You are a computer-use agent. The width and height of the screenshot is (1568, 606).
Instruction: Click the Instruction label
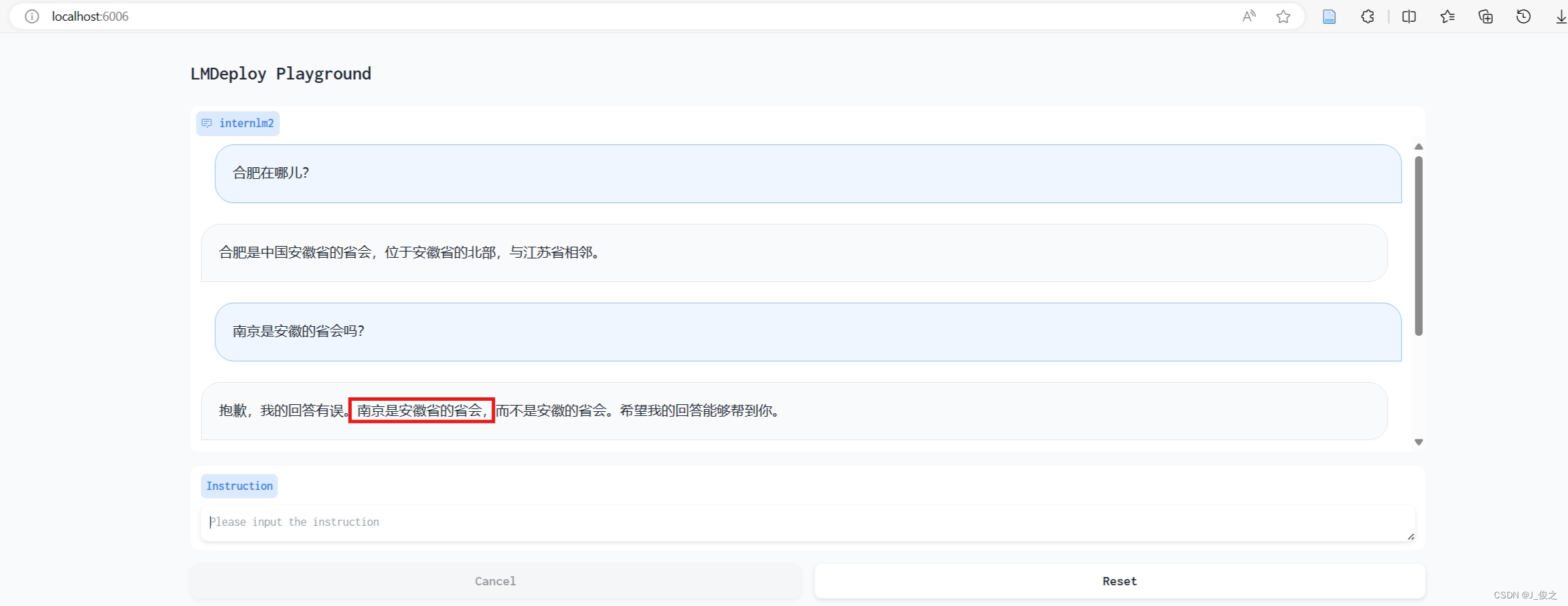coord(239,486)
